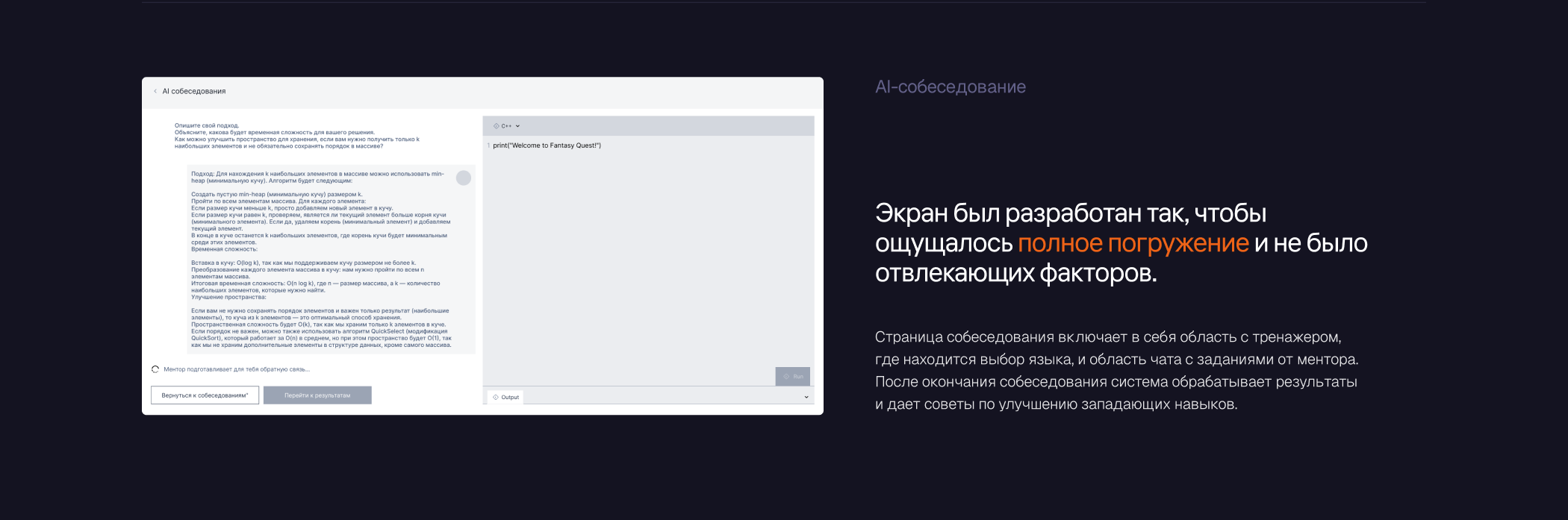Viewport: 1568px width, 520px height.
Task: Click the AI собеседования header title
Action: coord(194,91)
